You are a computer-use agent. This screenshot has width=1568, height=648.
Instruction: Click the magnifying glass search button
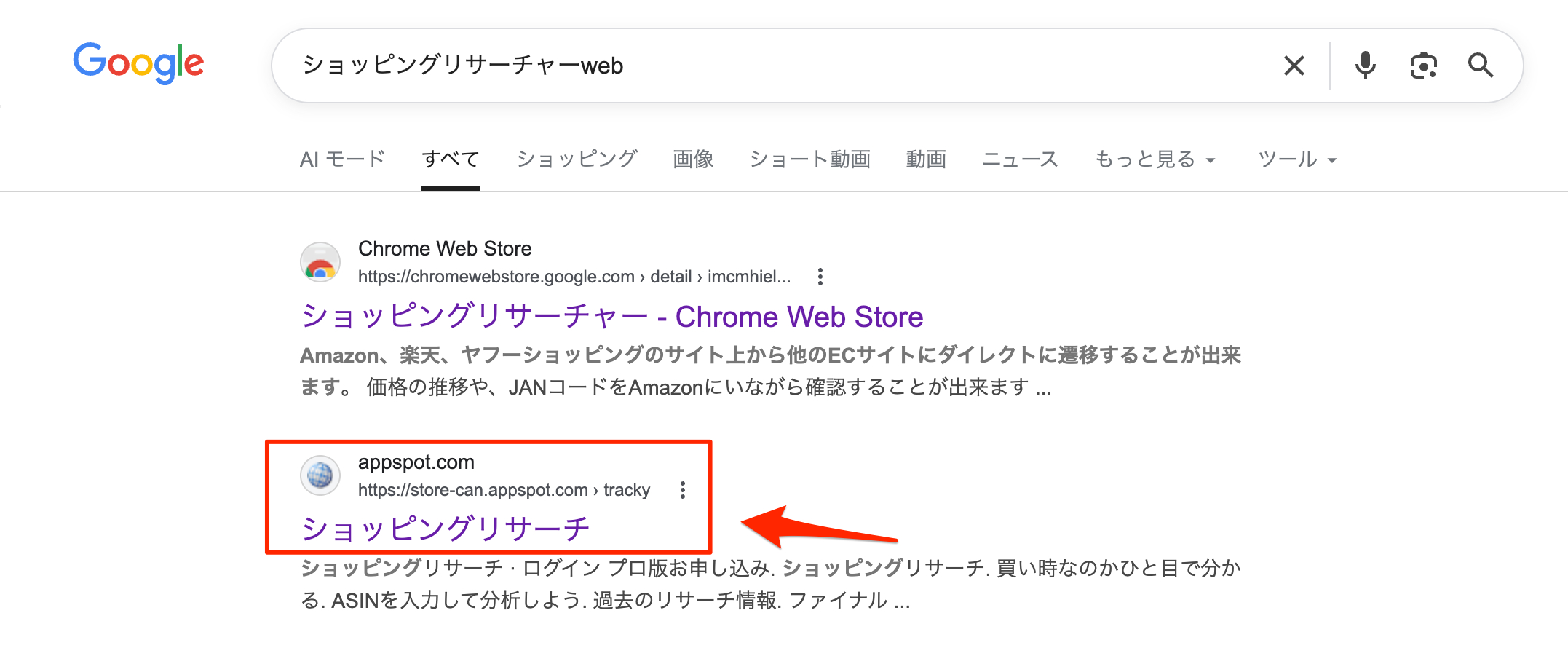click(x=1480, y=66)
